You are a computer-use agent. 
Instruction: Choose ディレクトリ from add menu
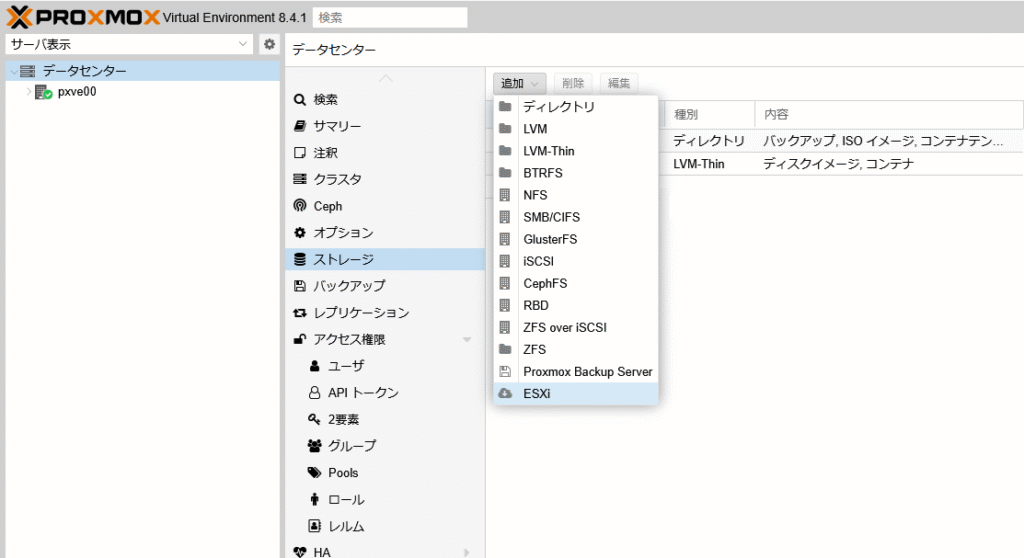pyautogui.click(x=576, y=107)
